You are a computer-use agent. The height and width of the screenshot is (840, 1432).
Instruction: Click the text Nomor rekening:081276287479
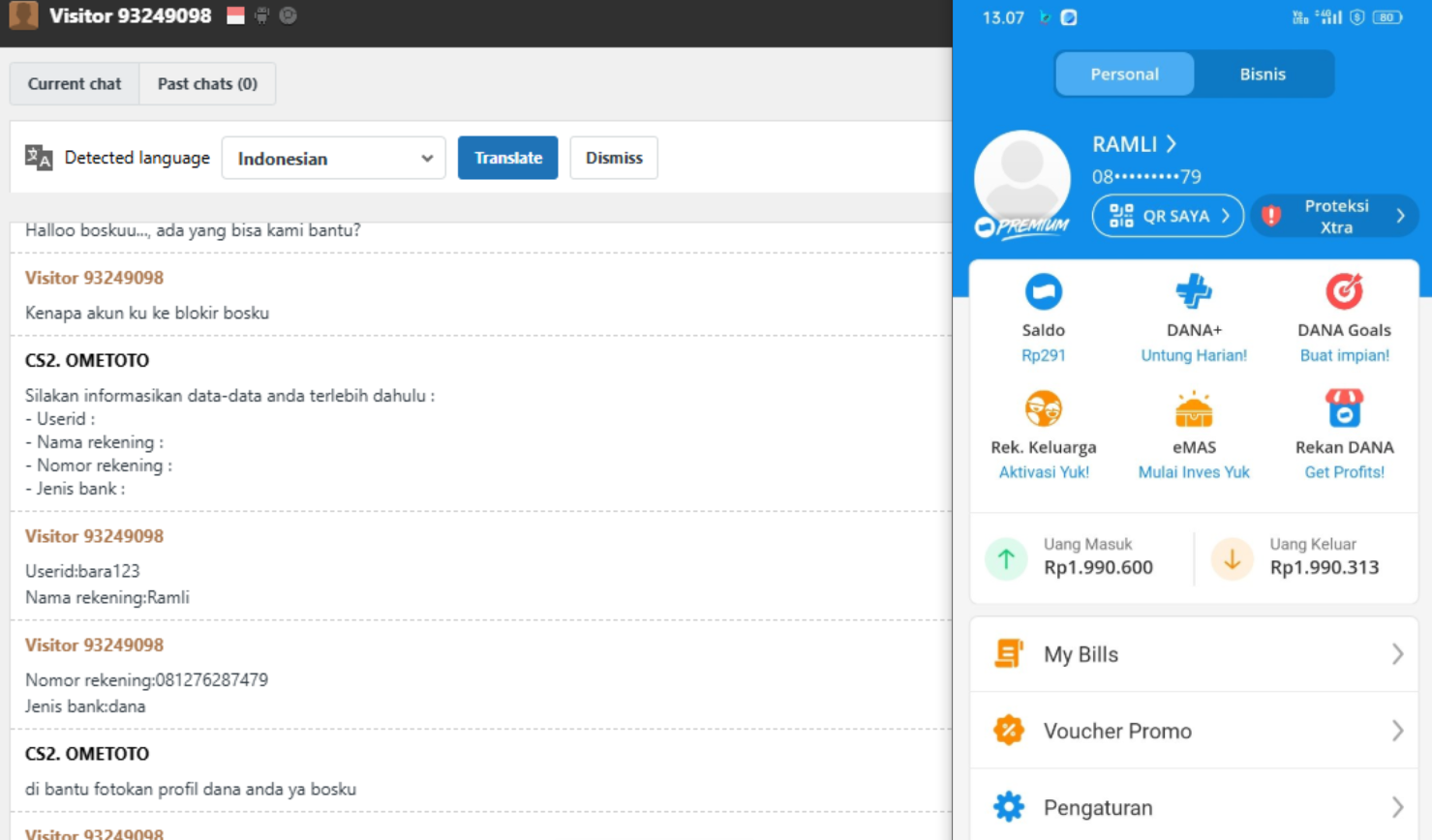point(146,680)
